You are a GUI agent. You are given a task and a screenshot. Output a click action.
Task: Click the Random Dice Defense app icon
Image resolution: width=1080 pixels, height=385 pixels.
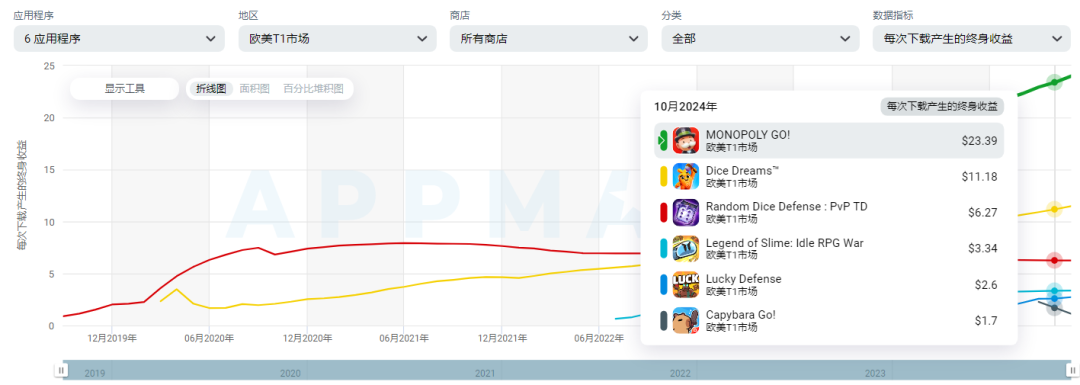click(x=685, y=212)
